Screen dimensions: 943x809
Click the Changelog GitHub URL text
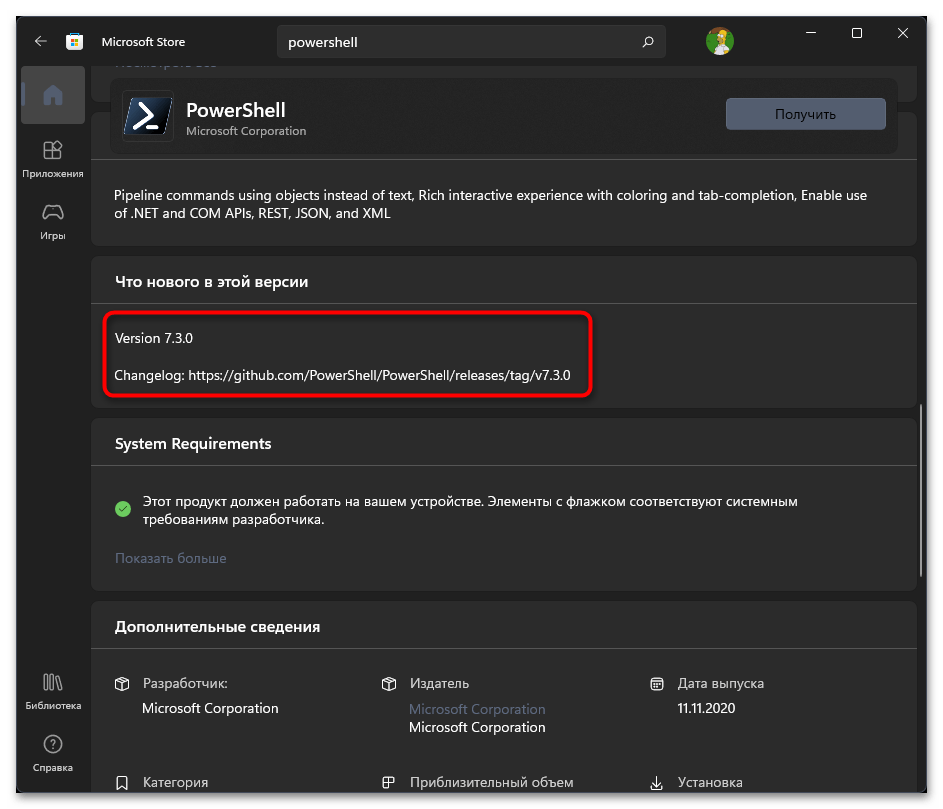(379, 375)
